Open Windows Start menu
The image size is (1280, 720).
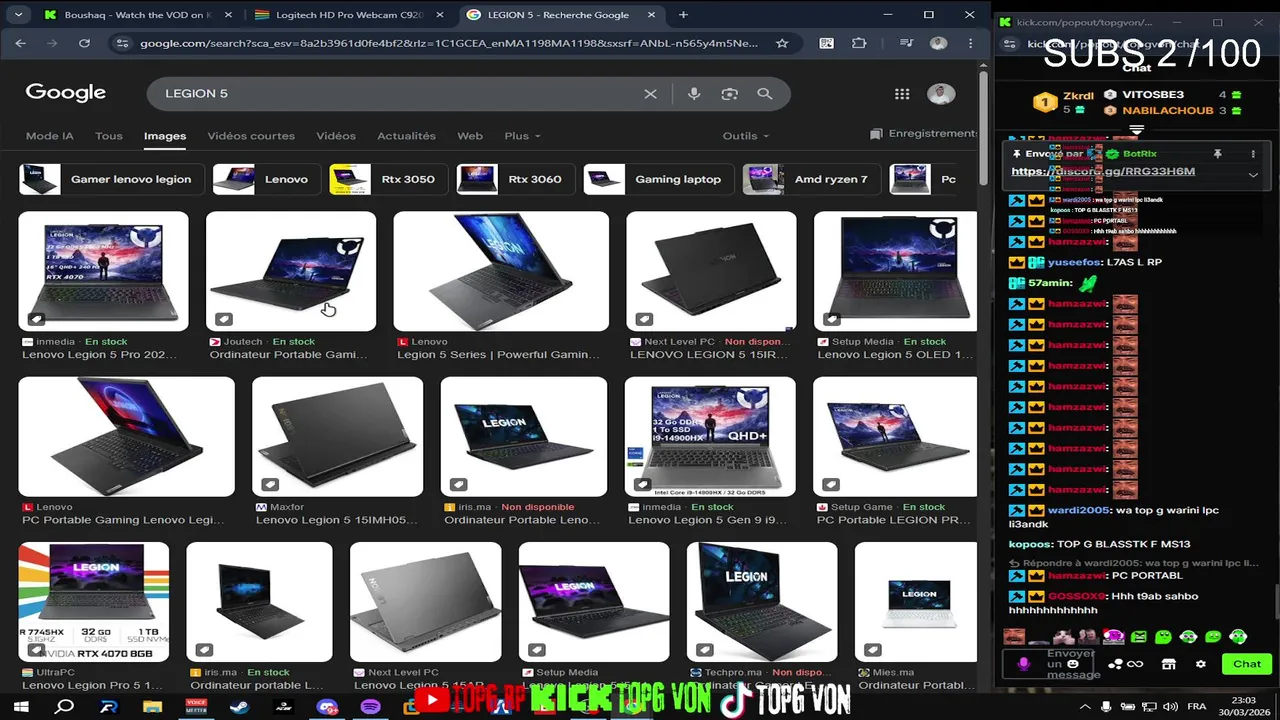pyautogui.click(x=21, y=707)
